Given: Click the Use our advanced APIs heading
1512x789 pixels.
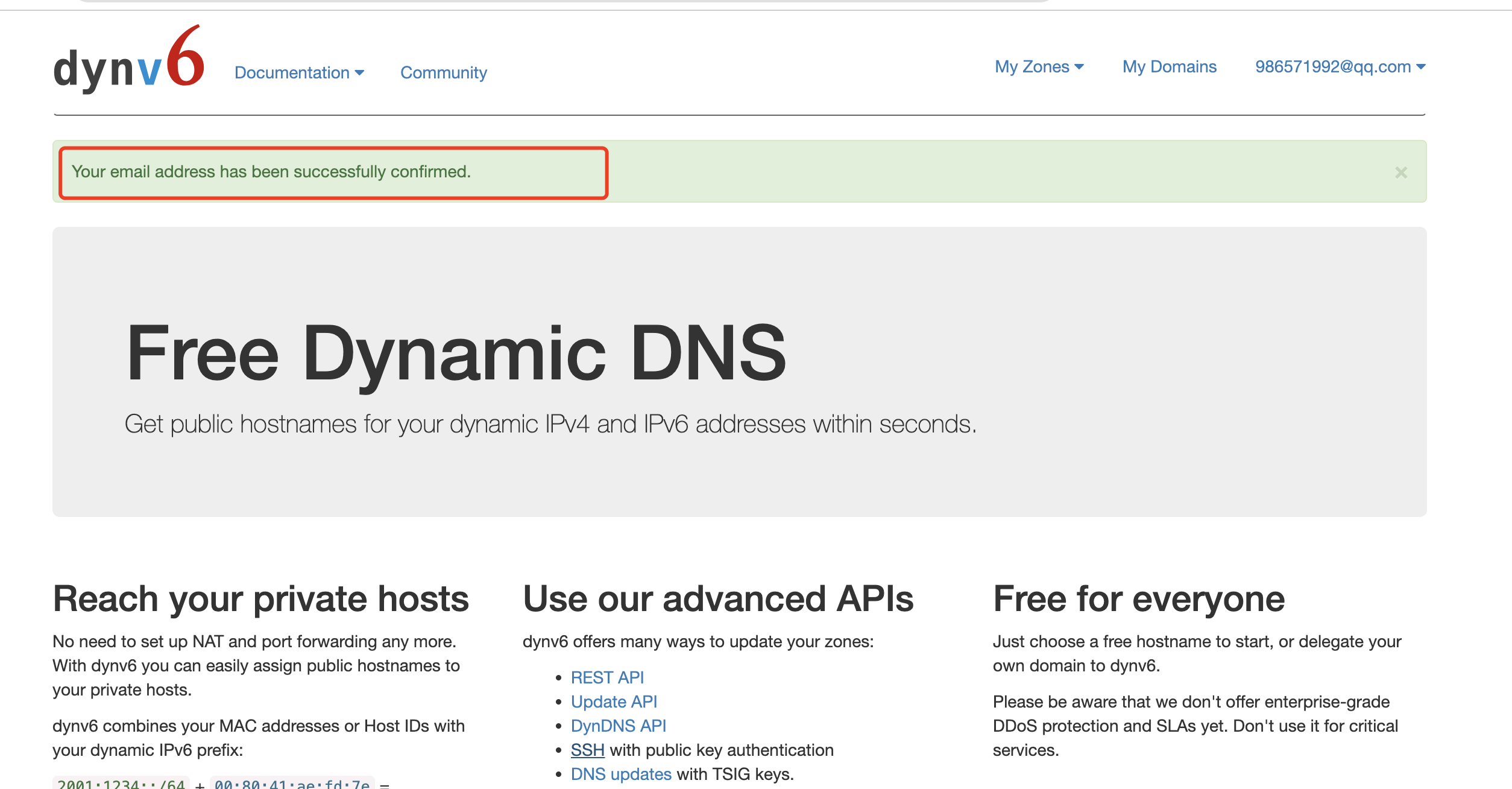Looking at the screenshot, I should (x=718, y=599).
